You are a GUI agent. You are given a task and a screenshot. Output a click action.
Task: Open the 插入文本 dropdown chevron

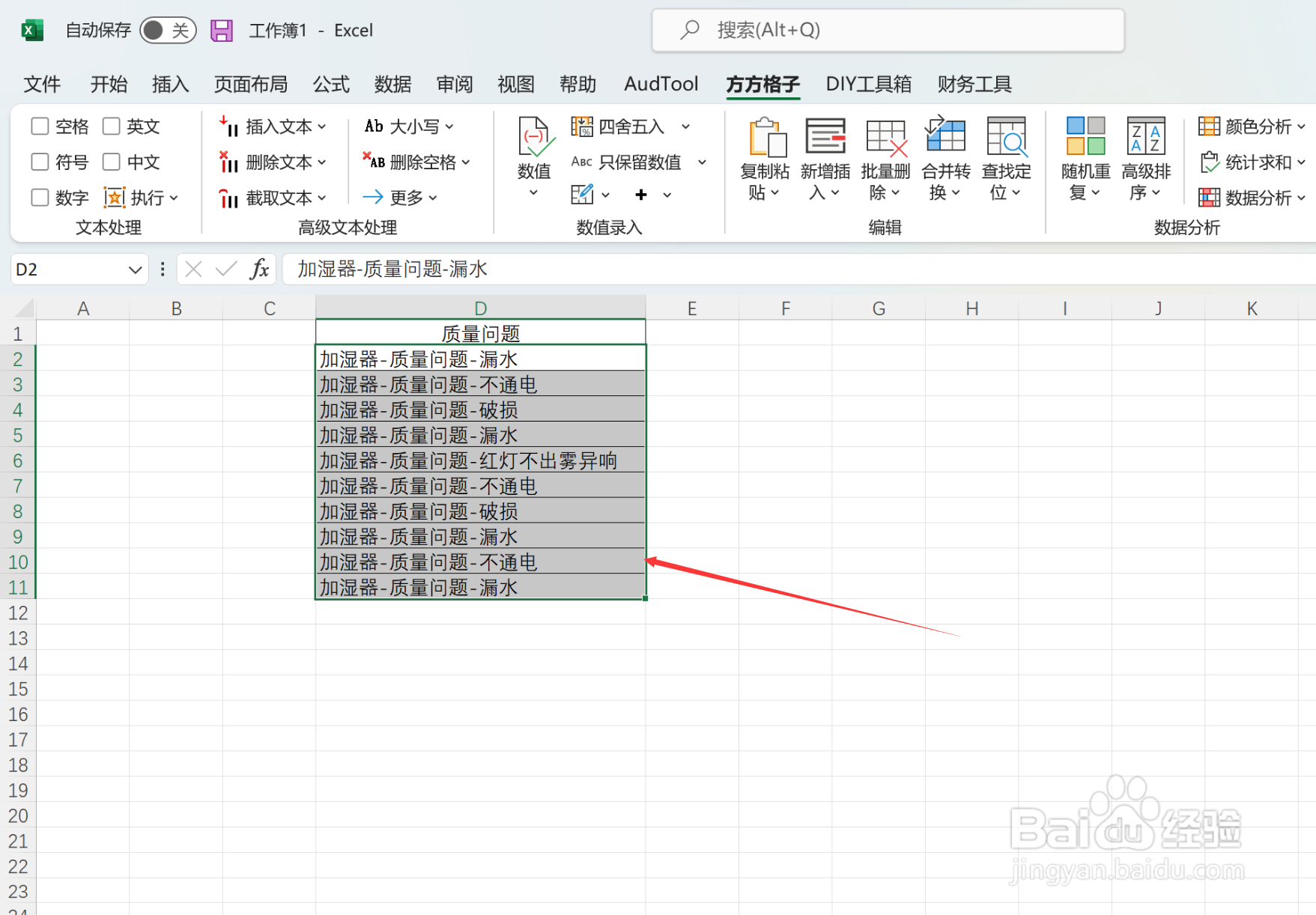click(322, 127)
